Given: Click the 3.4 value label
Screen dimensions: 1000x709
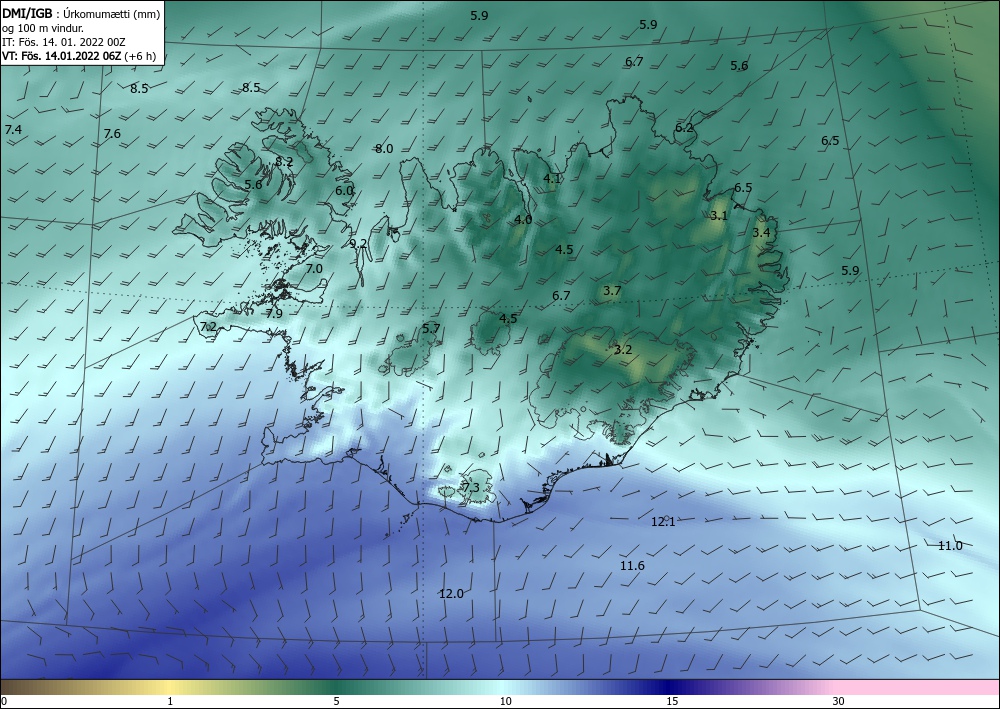Looking at the screenshot, I should 761,233.
